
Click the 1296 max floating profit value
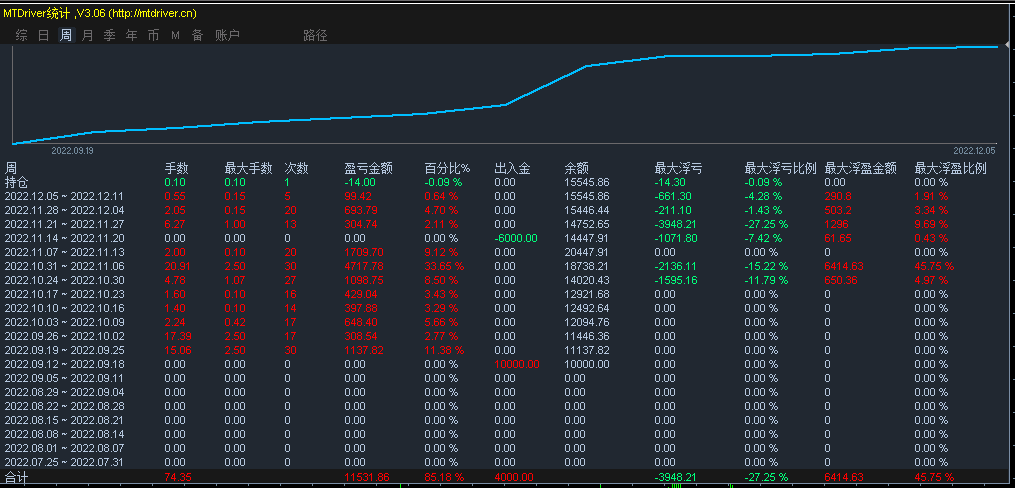(x=836, y=224)
